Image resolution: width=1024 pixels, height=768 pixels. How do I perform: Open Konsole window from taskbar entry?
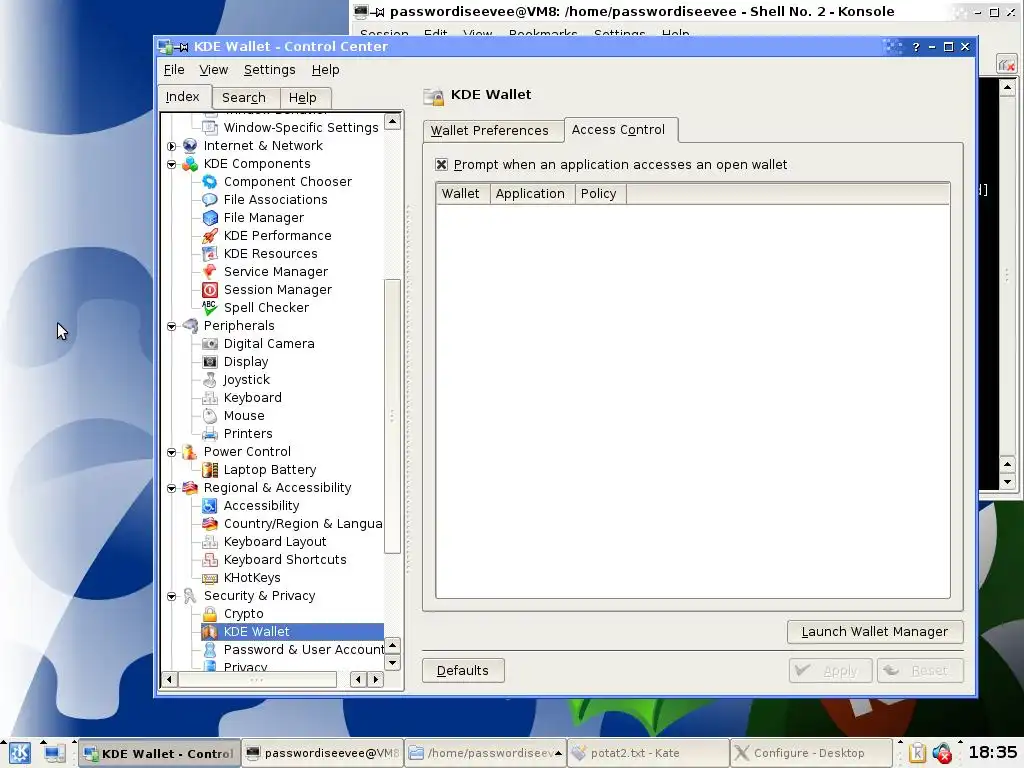click(x=323, y=753)
